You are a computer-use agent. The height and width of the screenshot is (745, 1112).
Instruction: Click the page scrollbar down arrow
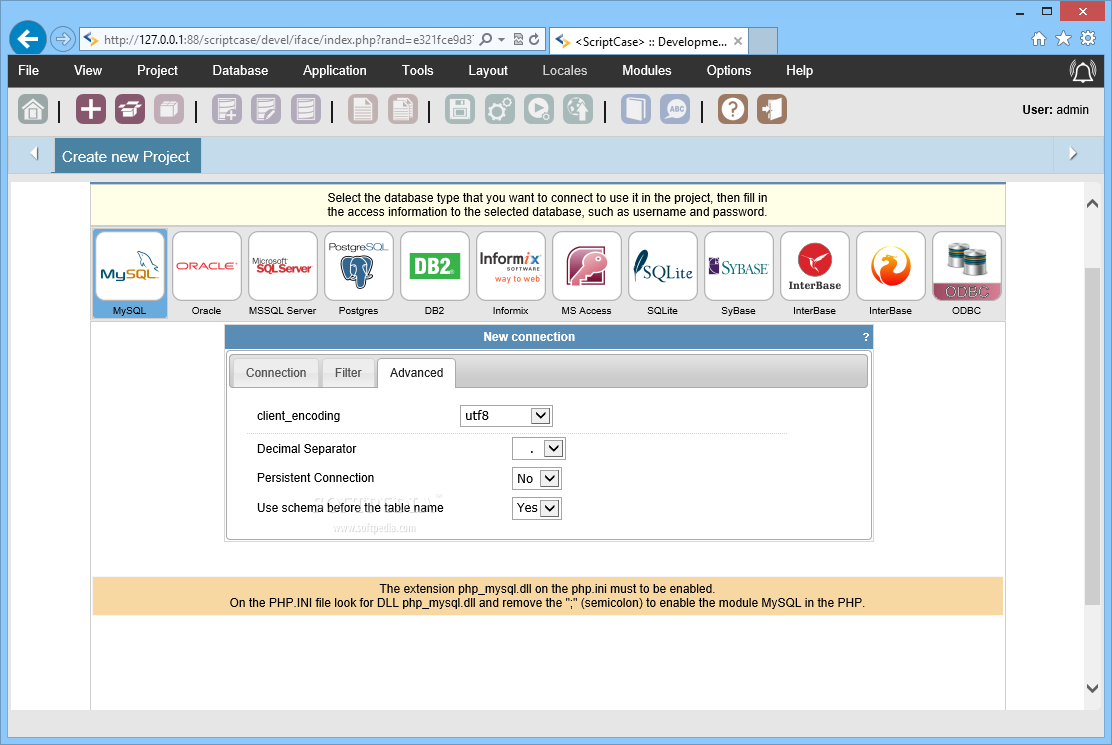point(1092,688)
